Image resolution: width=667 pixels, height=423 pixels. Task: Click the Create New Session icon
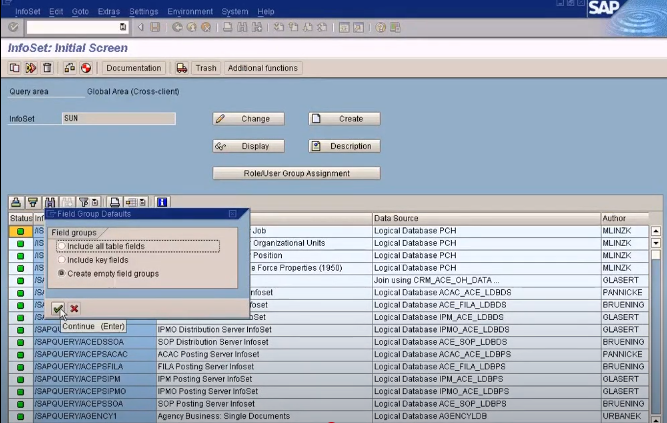[344, 28]
